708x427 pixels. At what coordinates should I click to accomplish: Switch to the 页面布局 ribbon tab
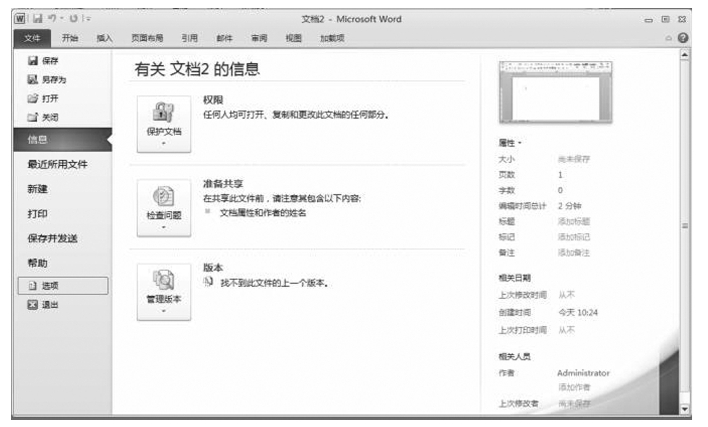click(147, 38)
